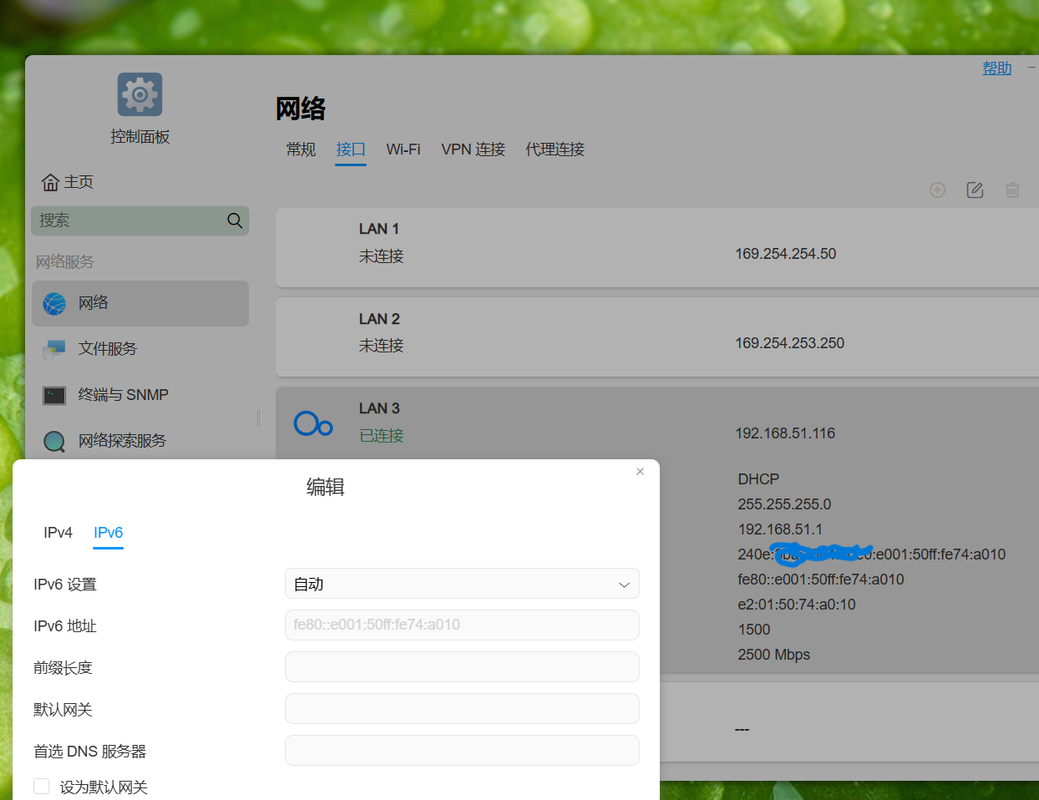Image resolution: width=1039 pixels, height=800 pixels.
Task: Close the 编辑 dialog
Action: point(640,471)
